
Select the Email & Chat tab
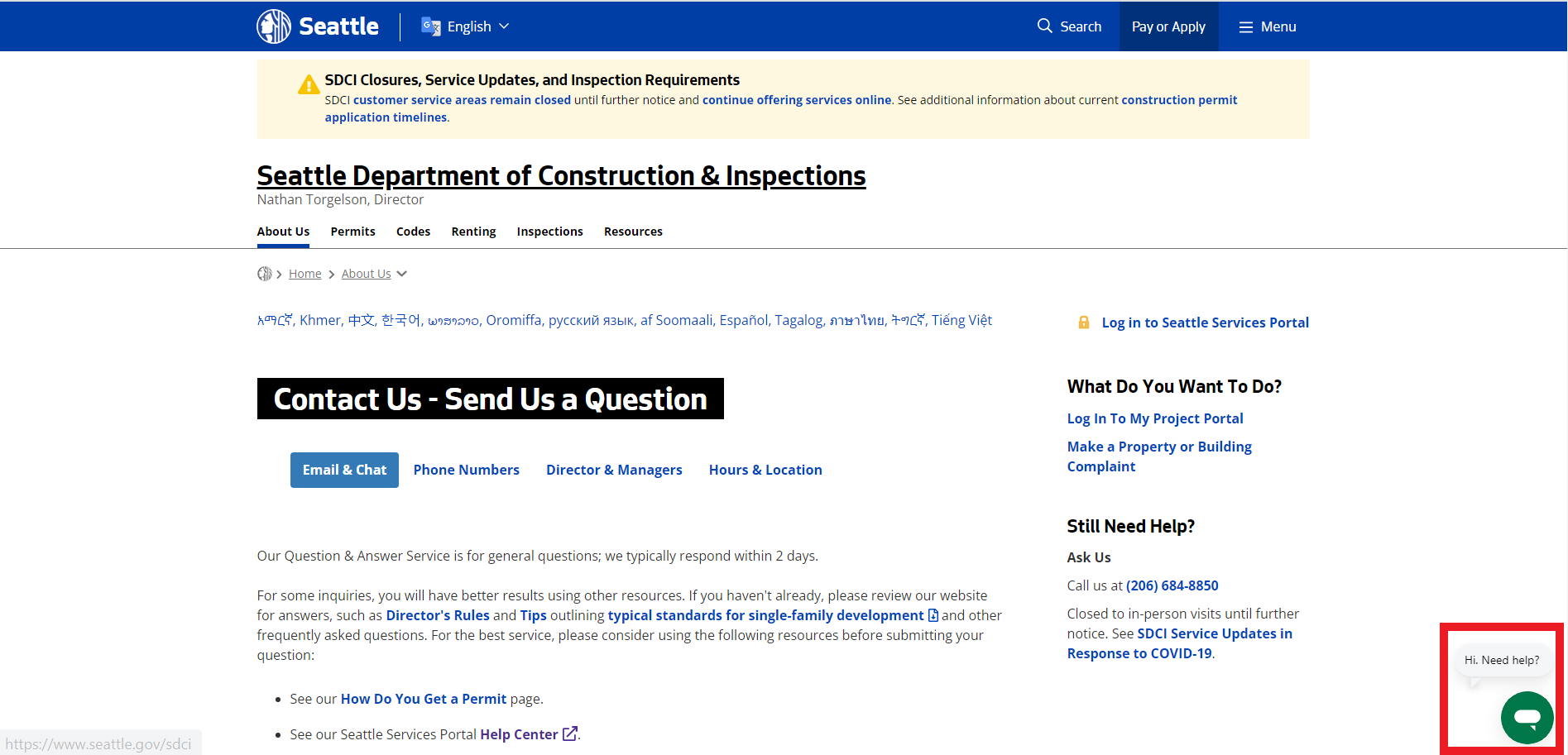coord(344,470)
